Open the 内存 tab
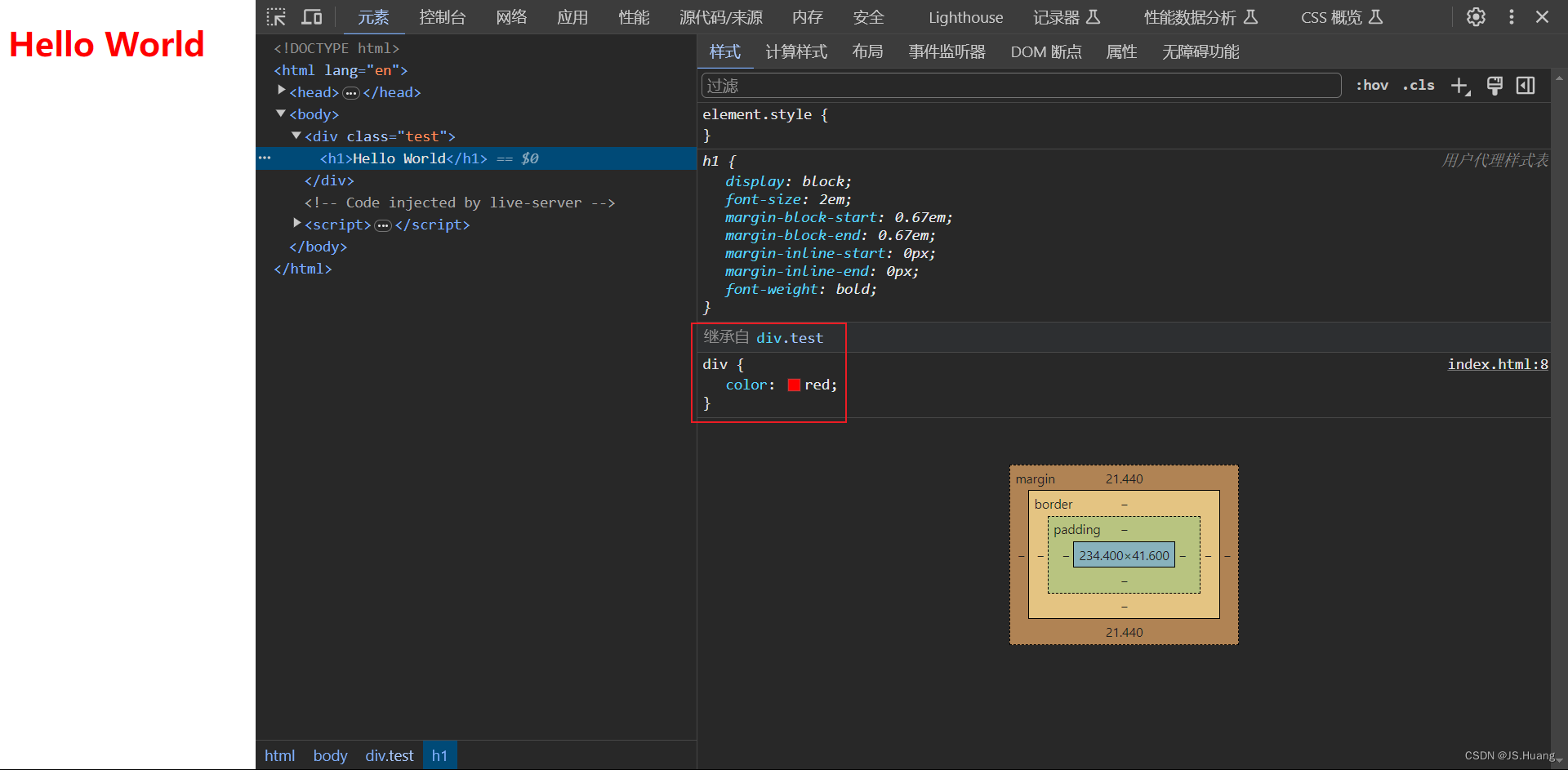This screenshot has width=1568, height=770. pyautogui.click(x=808, y=17)
